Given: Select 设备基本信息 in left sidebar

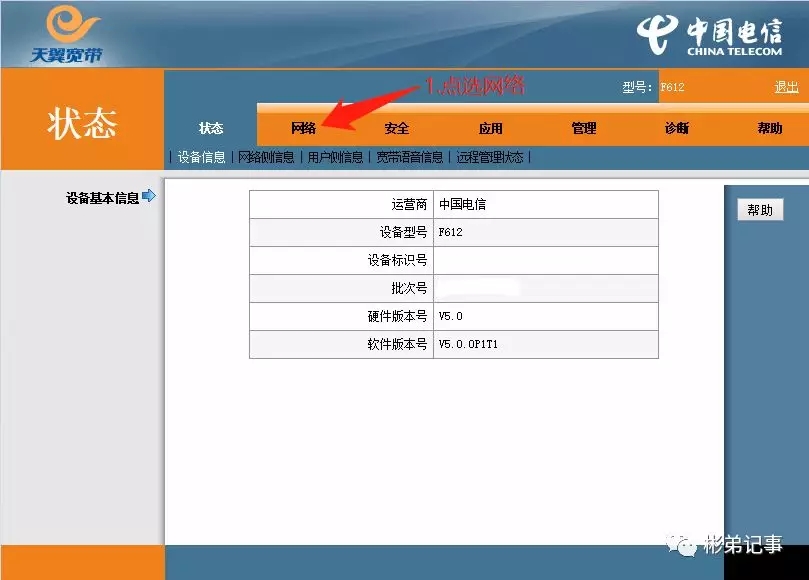Looking at the screenshot, I should click(x=103, y=198).
